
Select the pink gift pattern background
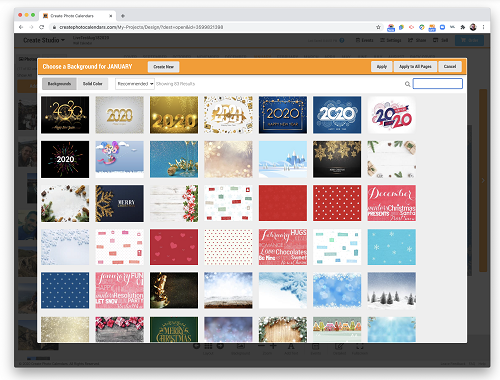tap(119, 247)
